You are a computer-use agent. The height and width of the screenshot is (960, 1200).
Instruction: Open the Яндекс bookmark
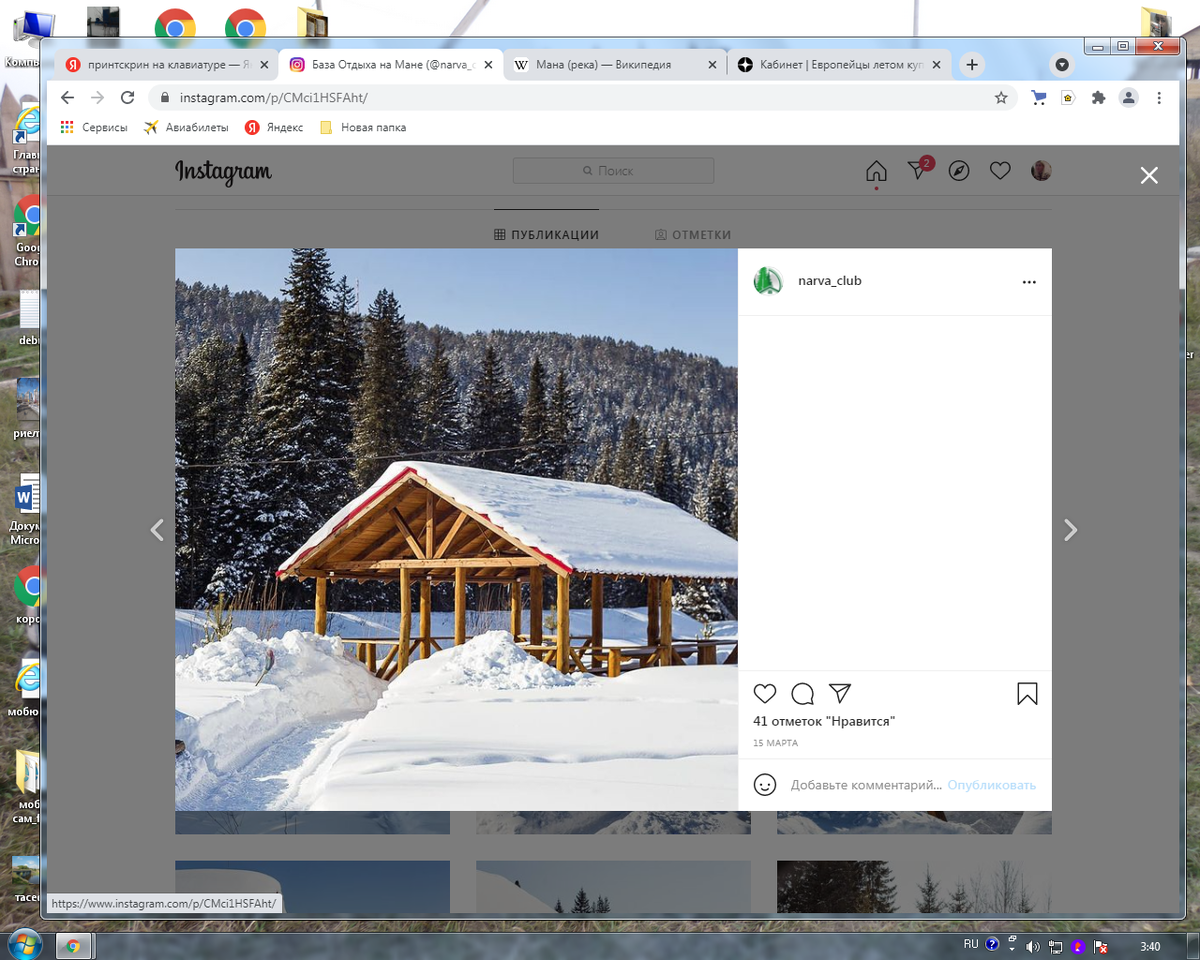pos(274,127)
